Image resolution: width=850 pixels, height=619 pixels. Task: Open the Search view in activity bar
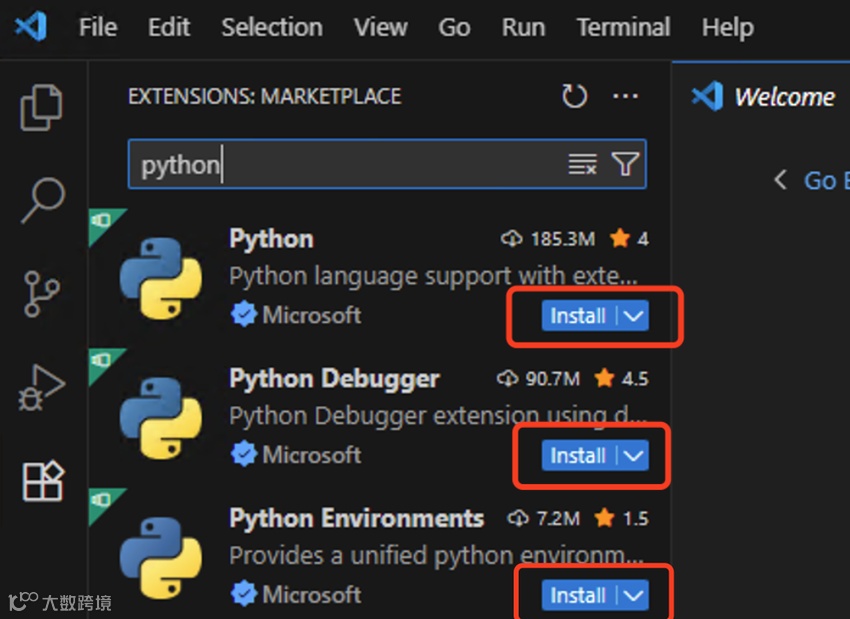click(42, 201)
